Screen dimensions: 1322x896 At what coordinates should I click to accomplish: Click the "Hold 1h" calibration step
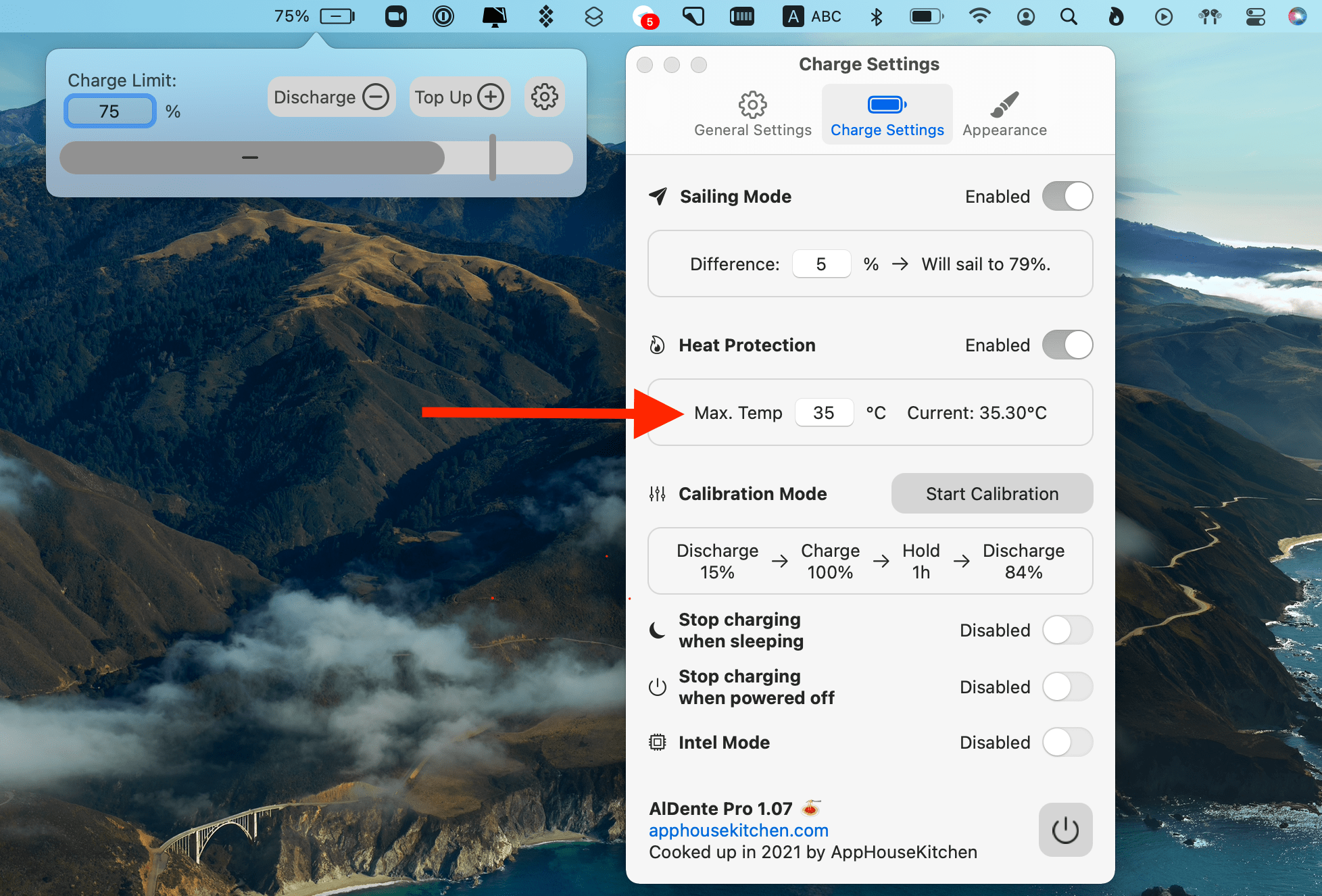[x=921, y=561]
